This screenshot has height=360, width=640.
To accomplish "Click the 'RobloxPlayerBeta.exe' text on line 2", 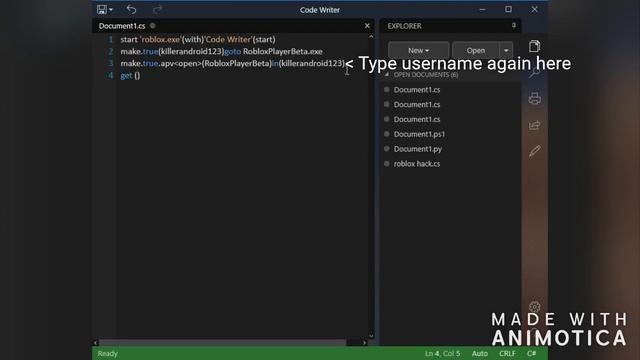I will coord(282,51).
